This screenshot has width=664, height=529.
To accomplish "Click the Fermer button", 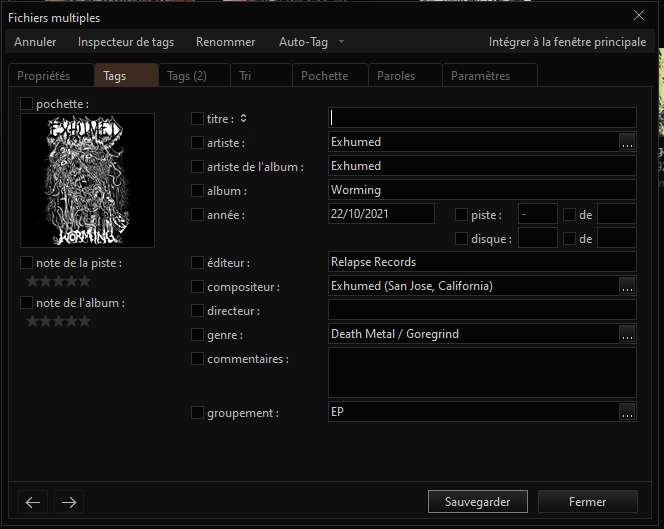I will pyautogui.click(x=587, y=502).
